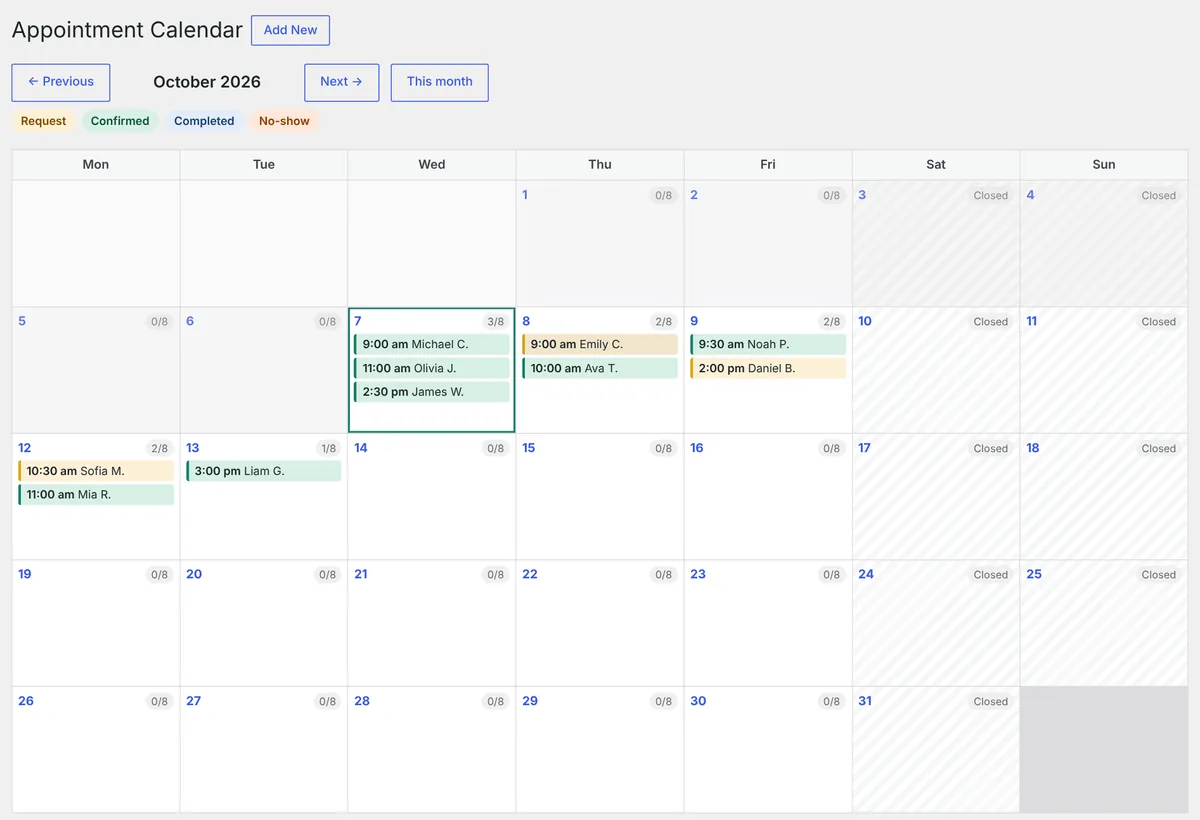This screenshot has height=820, width=1200.
Task: Click the Wed column header
Action: 432,164
